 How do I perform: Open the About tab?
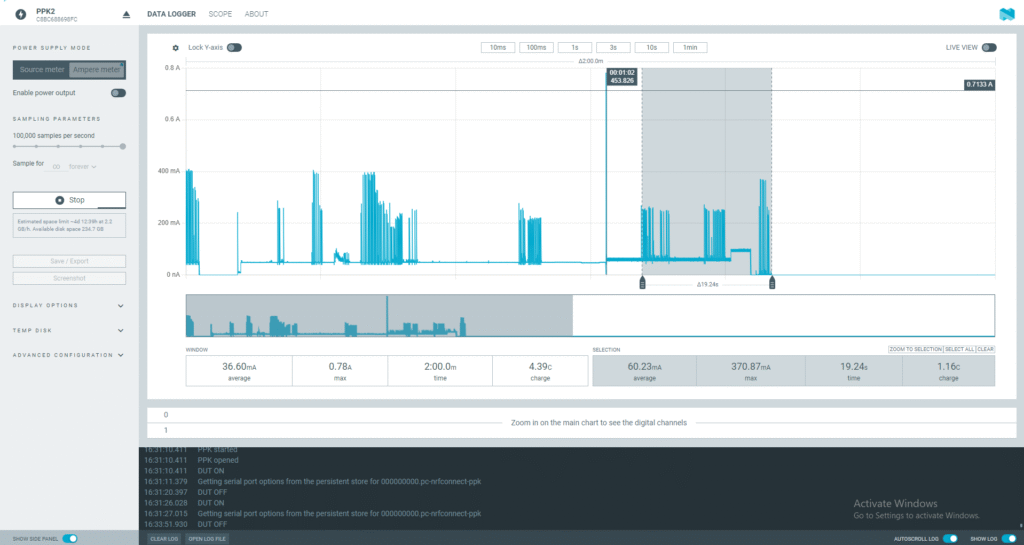point(256,15)
